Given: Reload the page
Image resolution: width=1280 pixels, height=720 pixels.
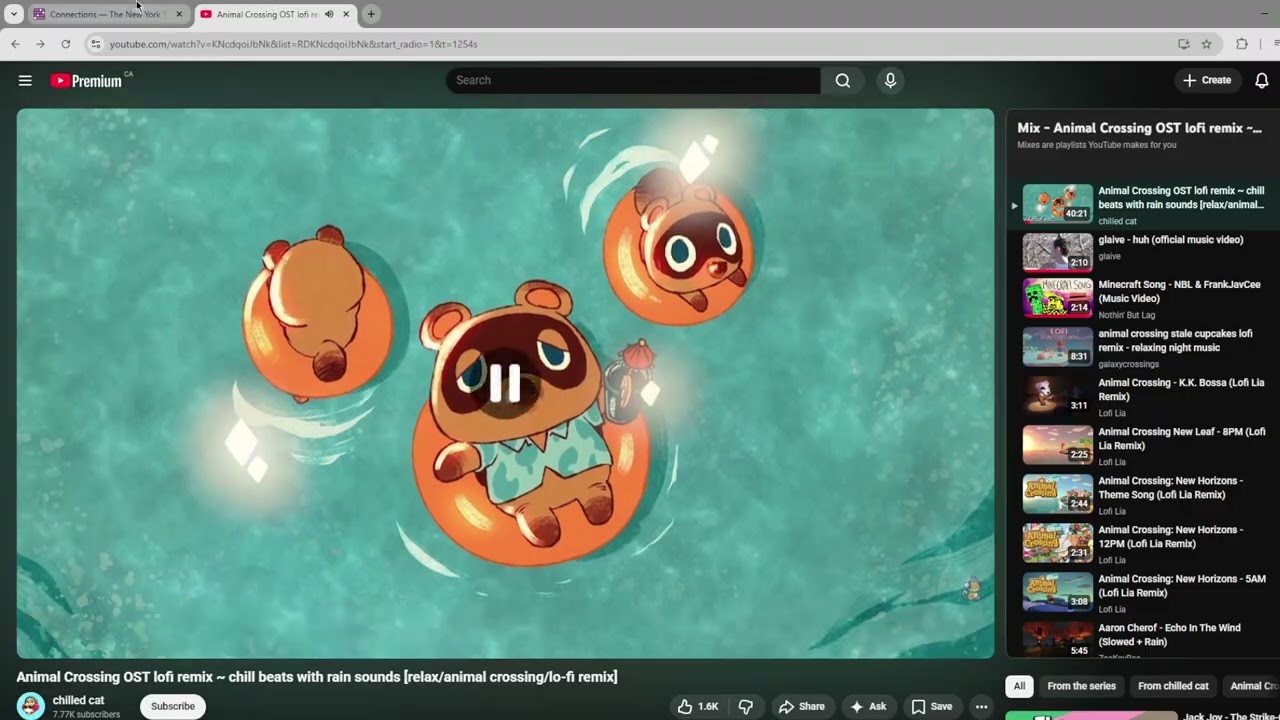Looking at the screenshot, I should click(x=66, y=44).
